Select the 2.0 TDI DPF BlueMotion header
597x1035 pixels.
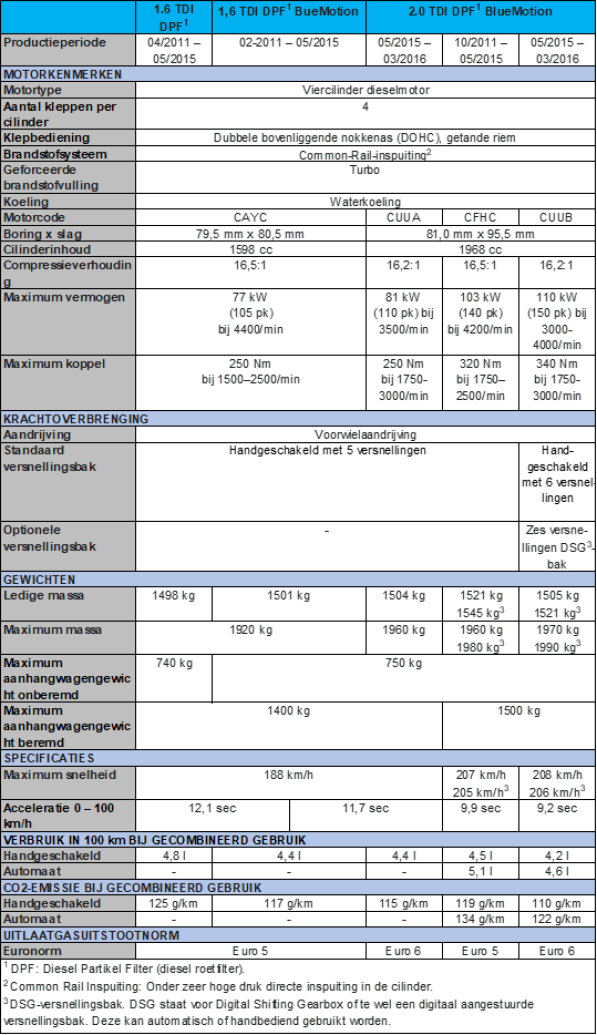coord(480,18)
